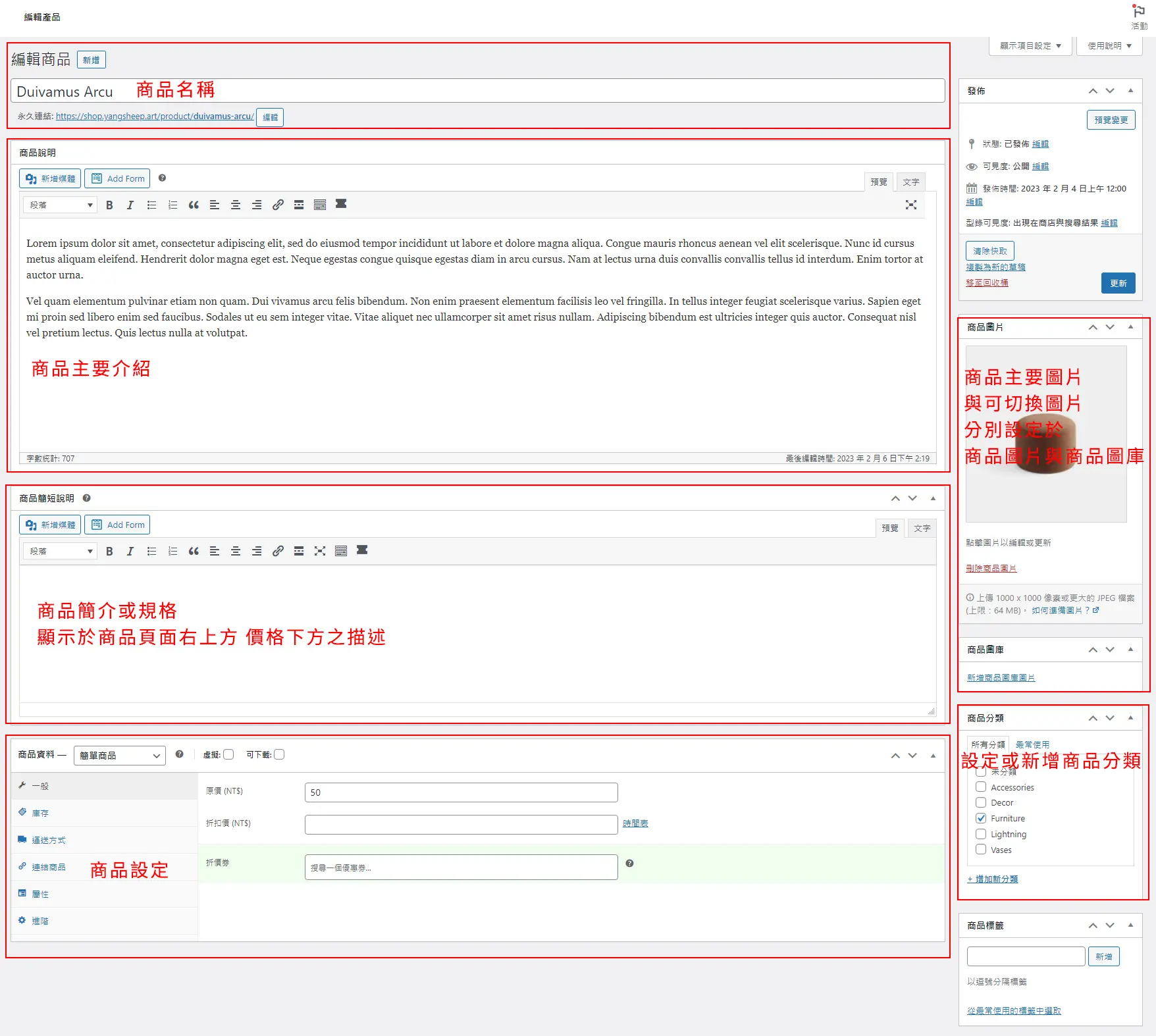Click help icon beside 折價券 field
The height and width of the screenshot is (1036, 1156).
tap(629, 863)
